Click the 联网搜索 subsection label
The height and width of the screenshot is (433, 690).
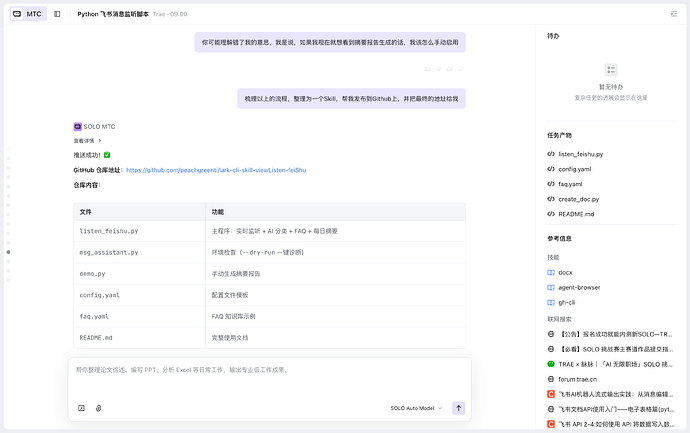[x=559, y=319]
